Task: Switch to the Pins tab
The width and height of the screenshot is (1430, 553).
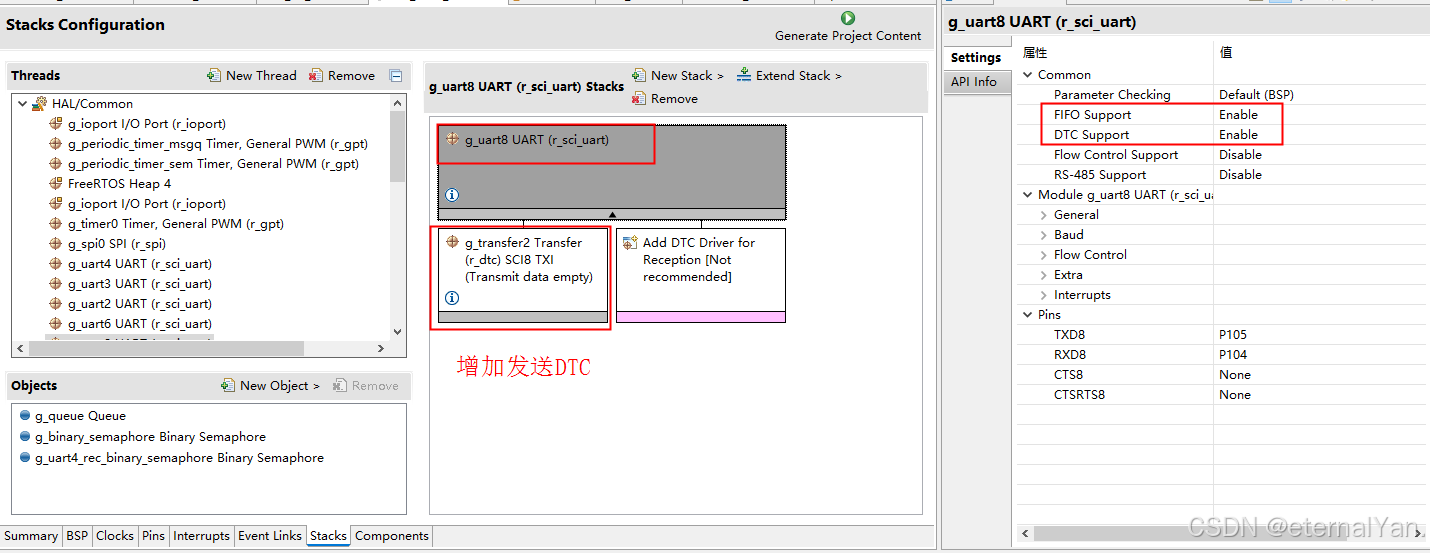Action: point(153,535)
